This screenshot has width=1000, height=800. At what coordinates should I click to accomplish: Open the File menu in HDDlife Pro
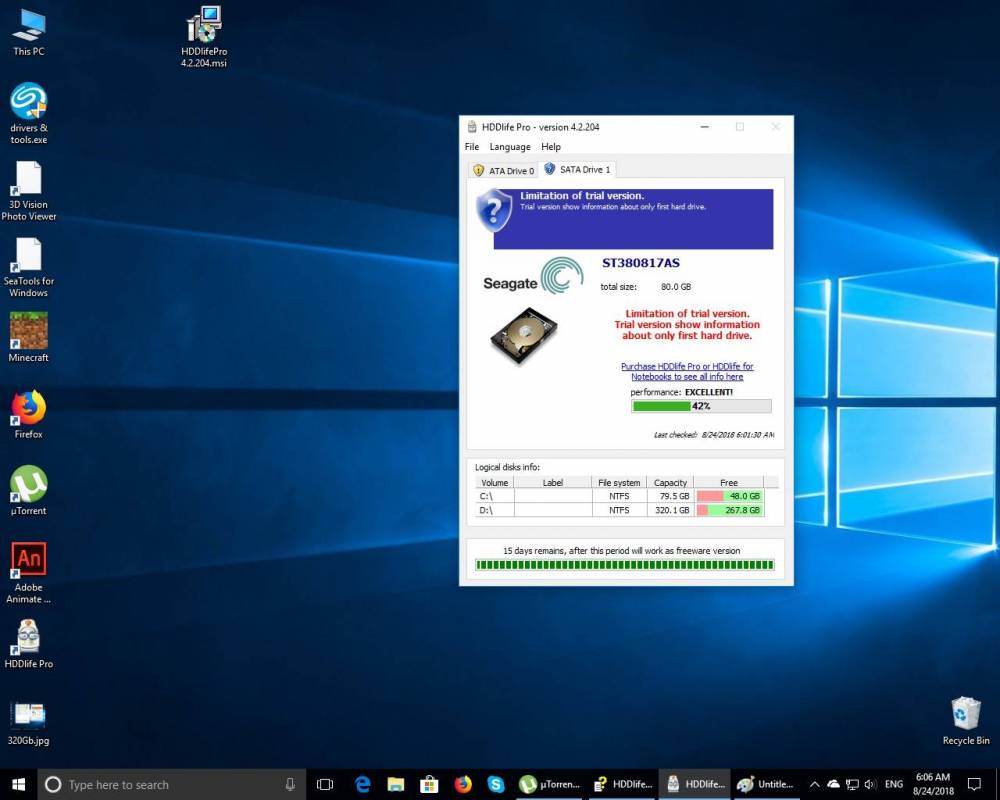tap(471, 147)
